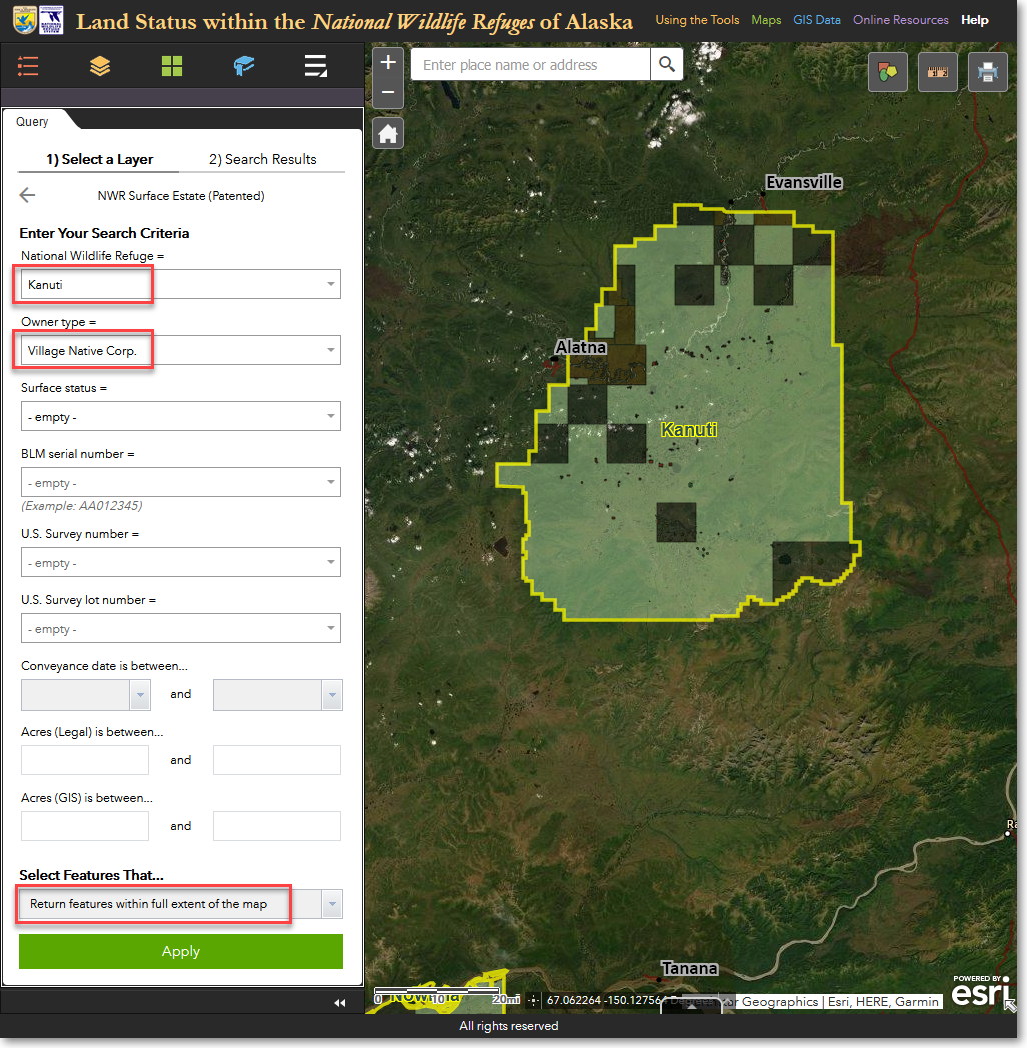Zoom out on the map
This screenshot has height=1048, width=1027.
click(x=388, y=92)
